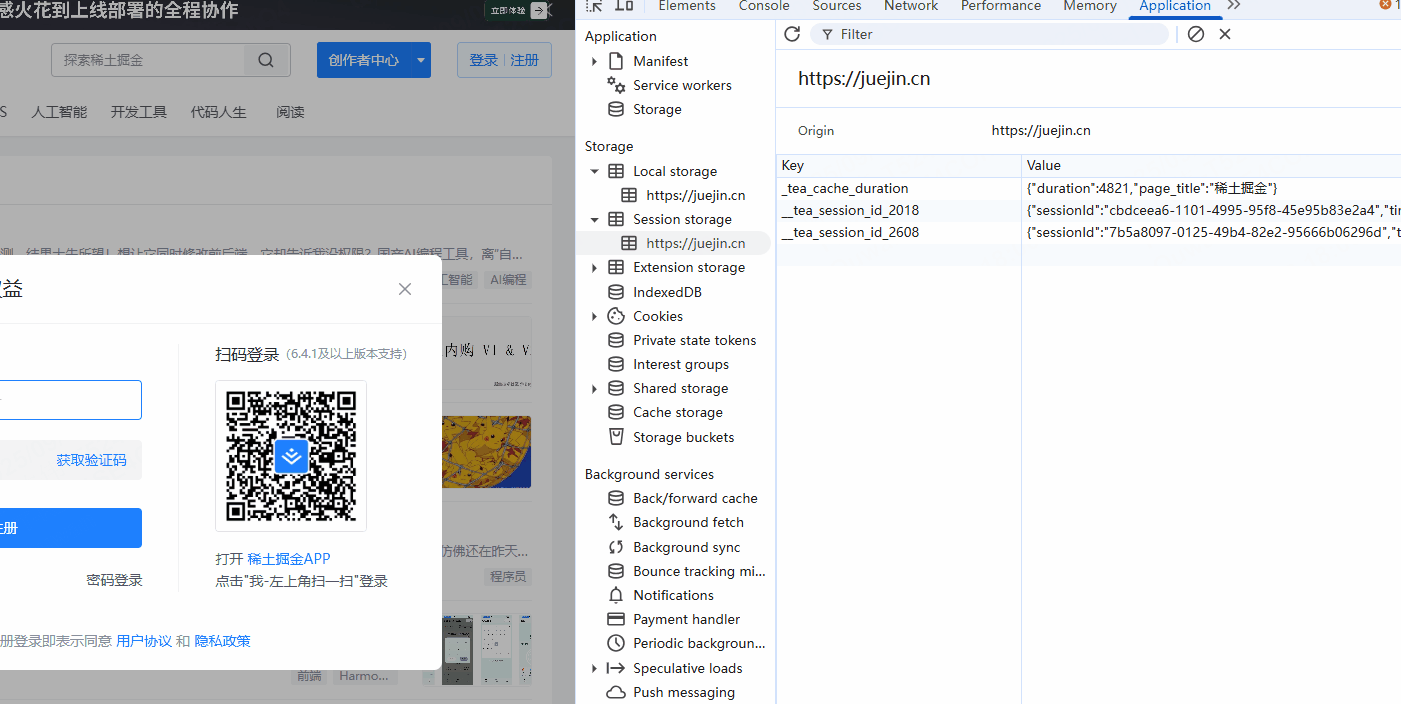Viewport: 1401px width, 704px height.
Task: Select the Push messaging cloud icon
Action: click(x=615, y=691)
